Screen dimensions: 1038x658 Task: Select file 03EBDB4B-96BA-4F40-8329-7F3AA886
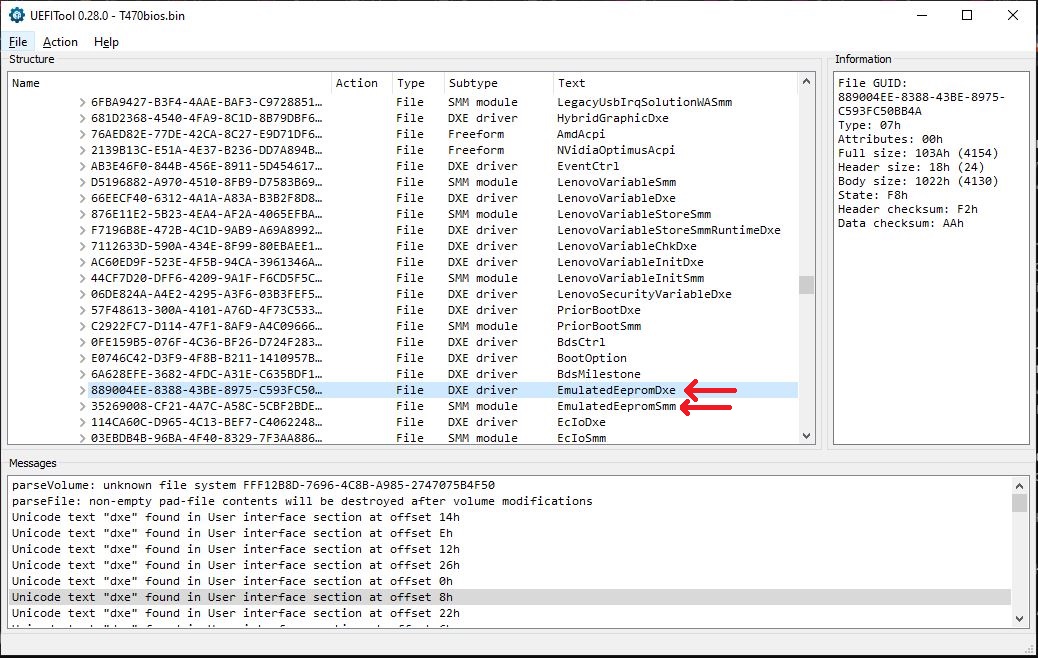coord(207,438)
